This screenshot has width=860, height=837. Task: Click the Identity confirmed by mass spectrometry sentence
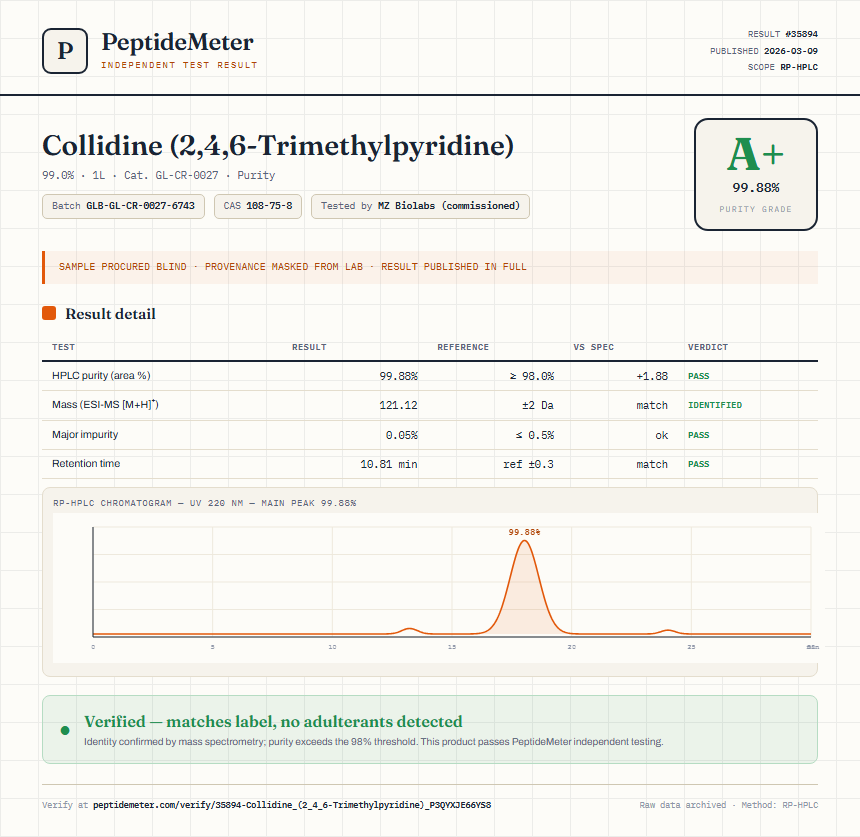(374, 742)
